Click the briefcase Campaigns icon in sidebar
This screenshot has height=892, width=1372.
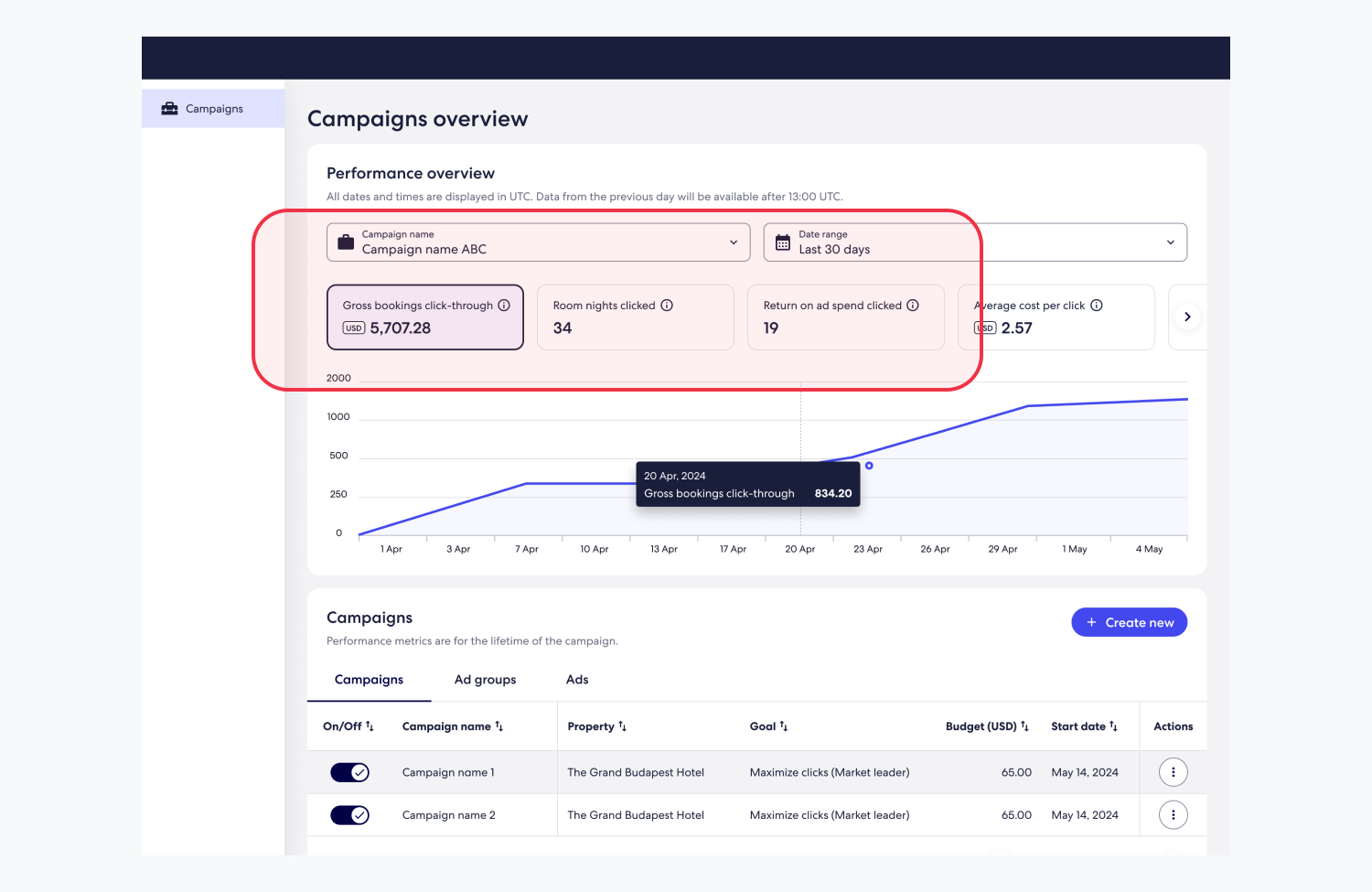pyautogui.click(x=169, y=108)
